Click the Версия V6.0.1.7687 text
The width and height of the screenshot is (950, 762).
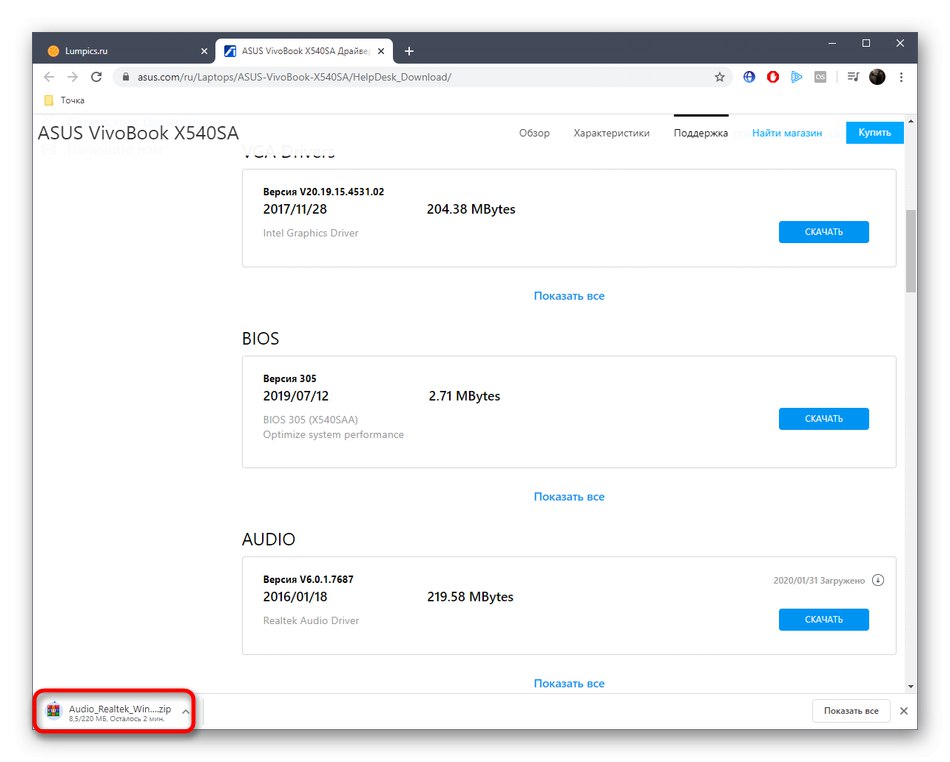point(308,579)
